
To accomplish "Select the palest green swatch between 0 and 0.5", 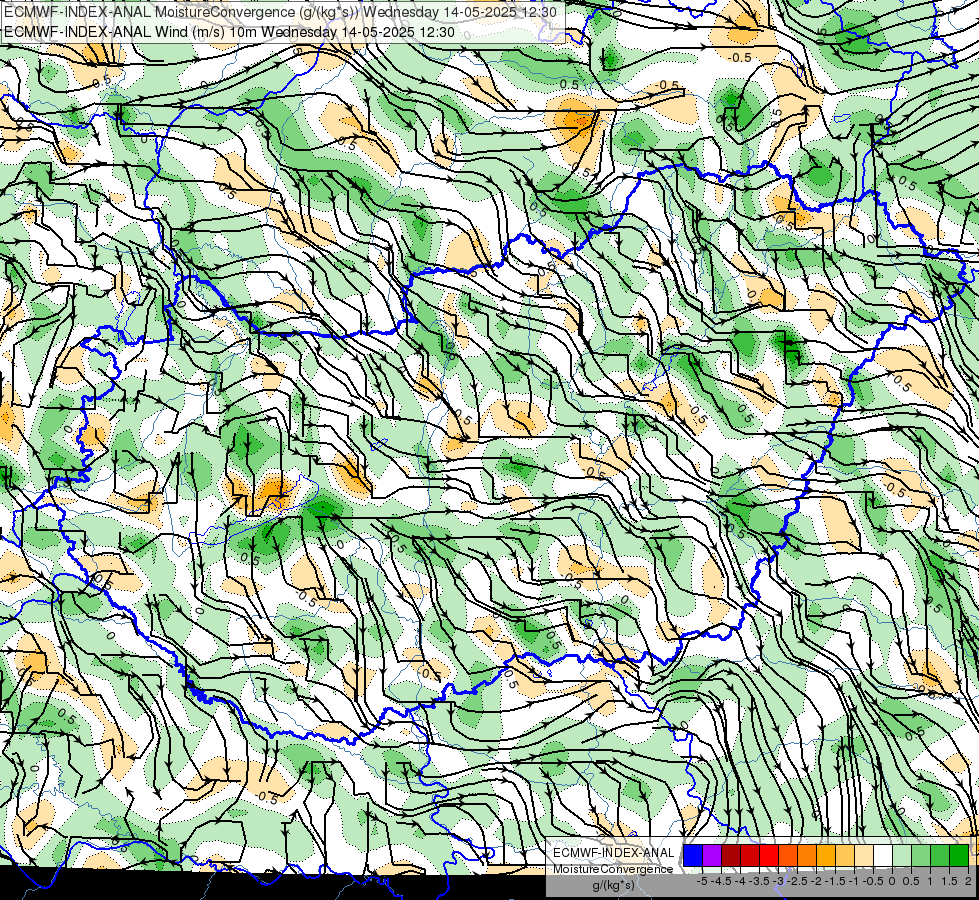I will click(x=902, y=855).
